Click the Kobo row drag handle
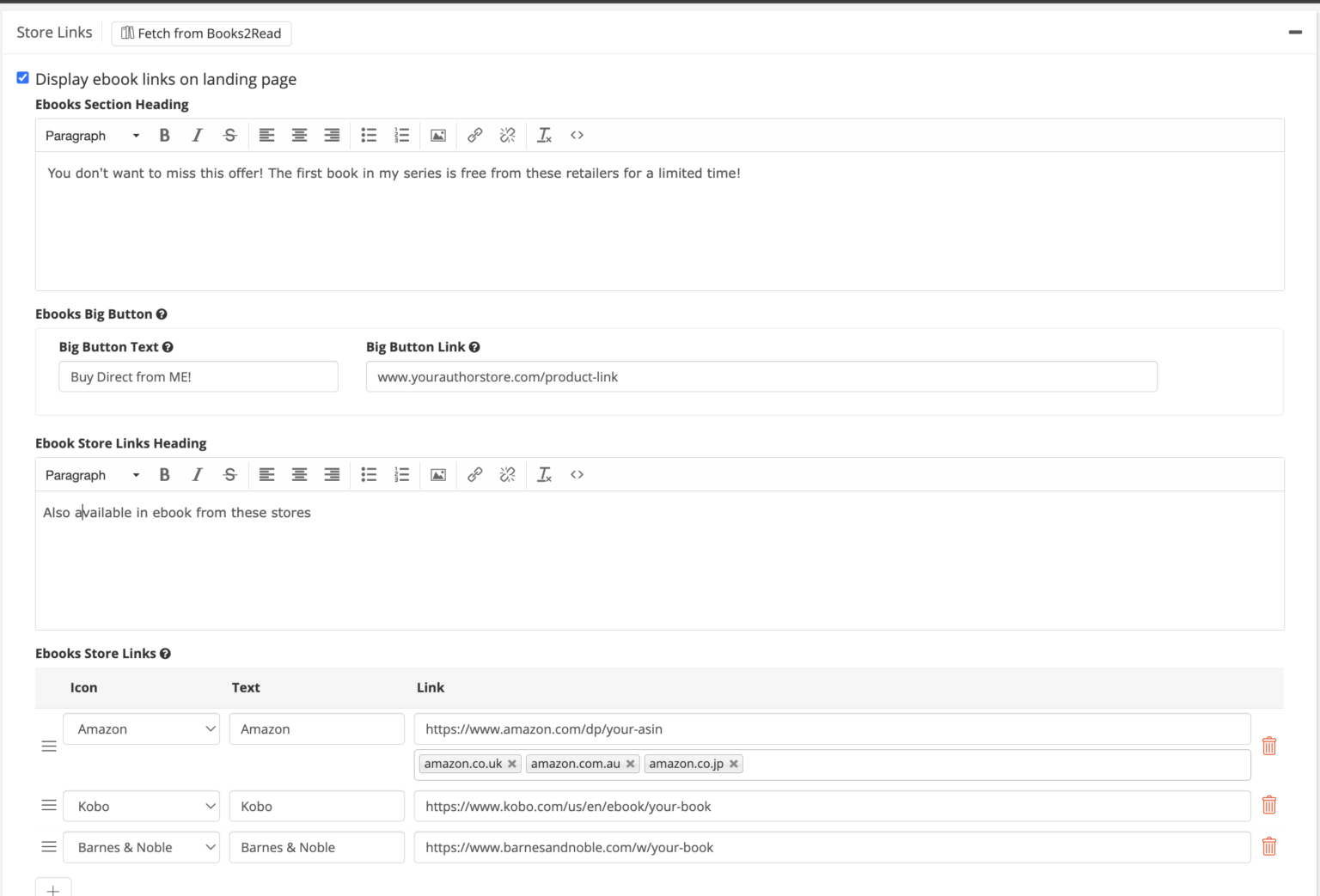Screen dimensions: 1320x896 pyautogui.click(x=49, y=805)
